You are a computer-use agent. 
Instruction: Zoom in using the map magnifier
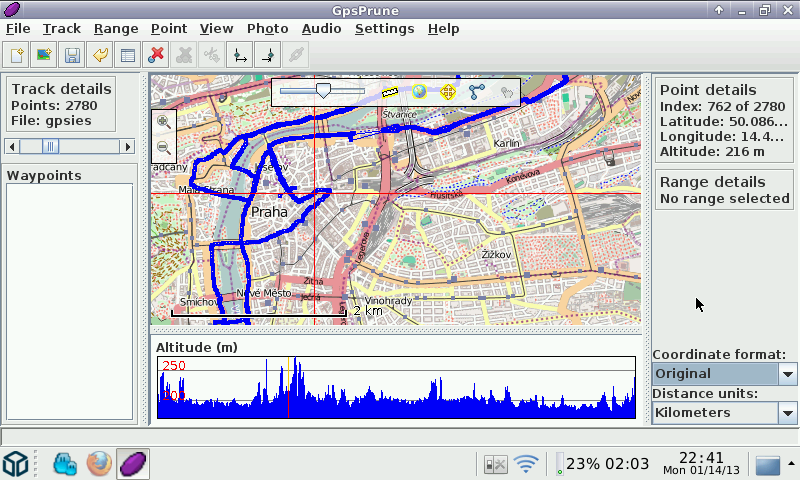pos(164,122)
